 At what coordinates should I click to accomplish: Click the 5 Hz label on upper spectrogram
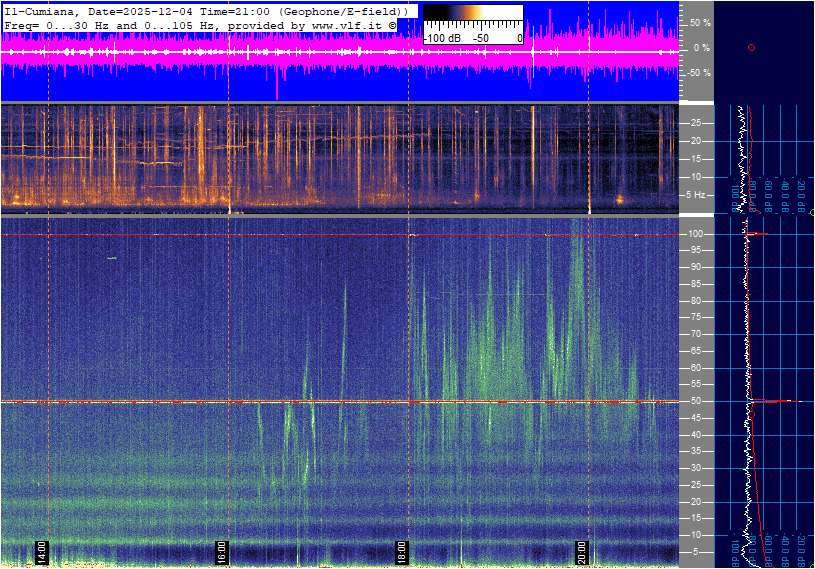(x=699, y=194)
